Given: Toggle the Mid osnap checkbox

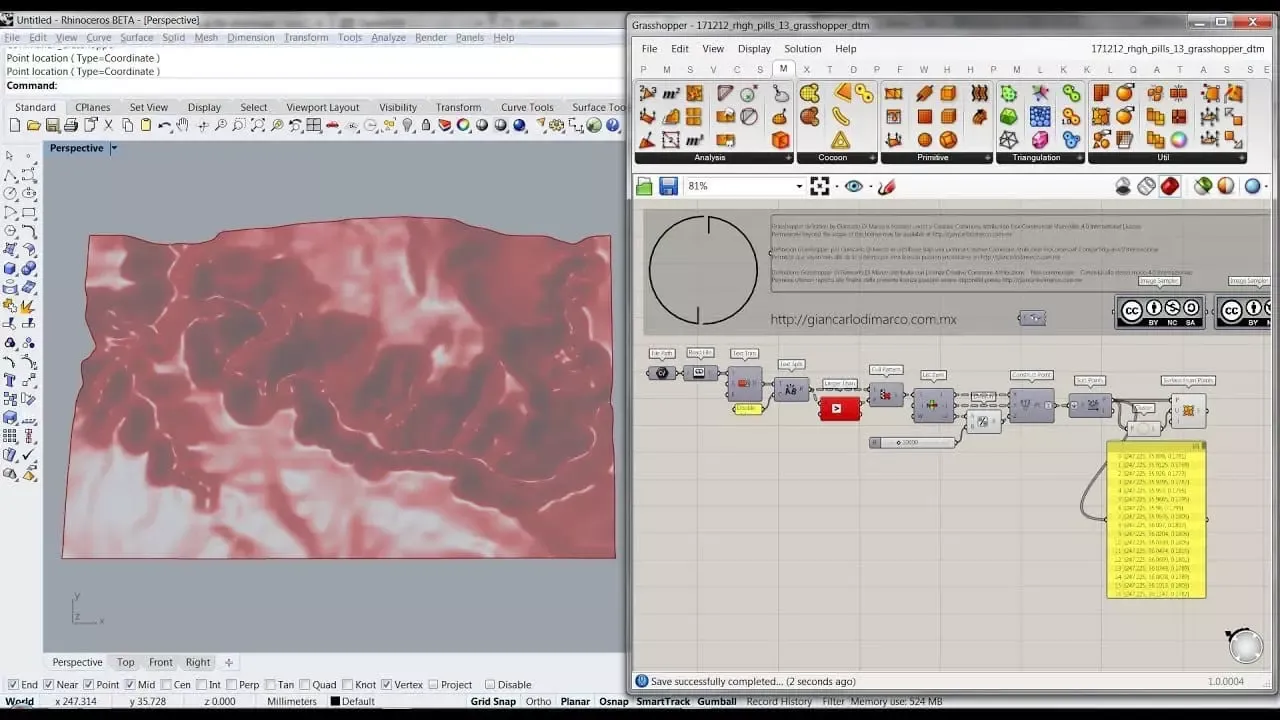Looking at the screenshot, I should coord(130,685).
